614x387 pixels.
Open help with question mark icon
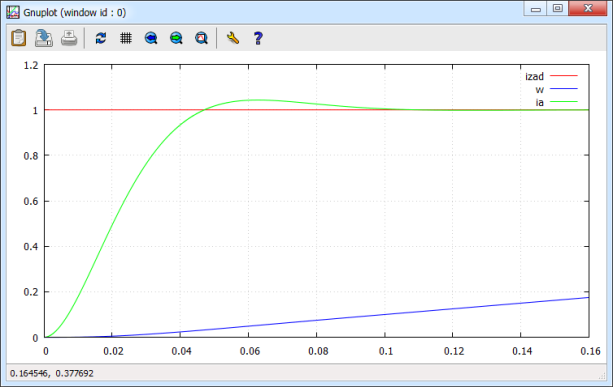(258, 38)
